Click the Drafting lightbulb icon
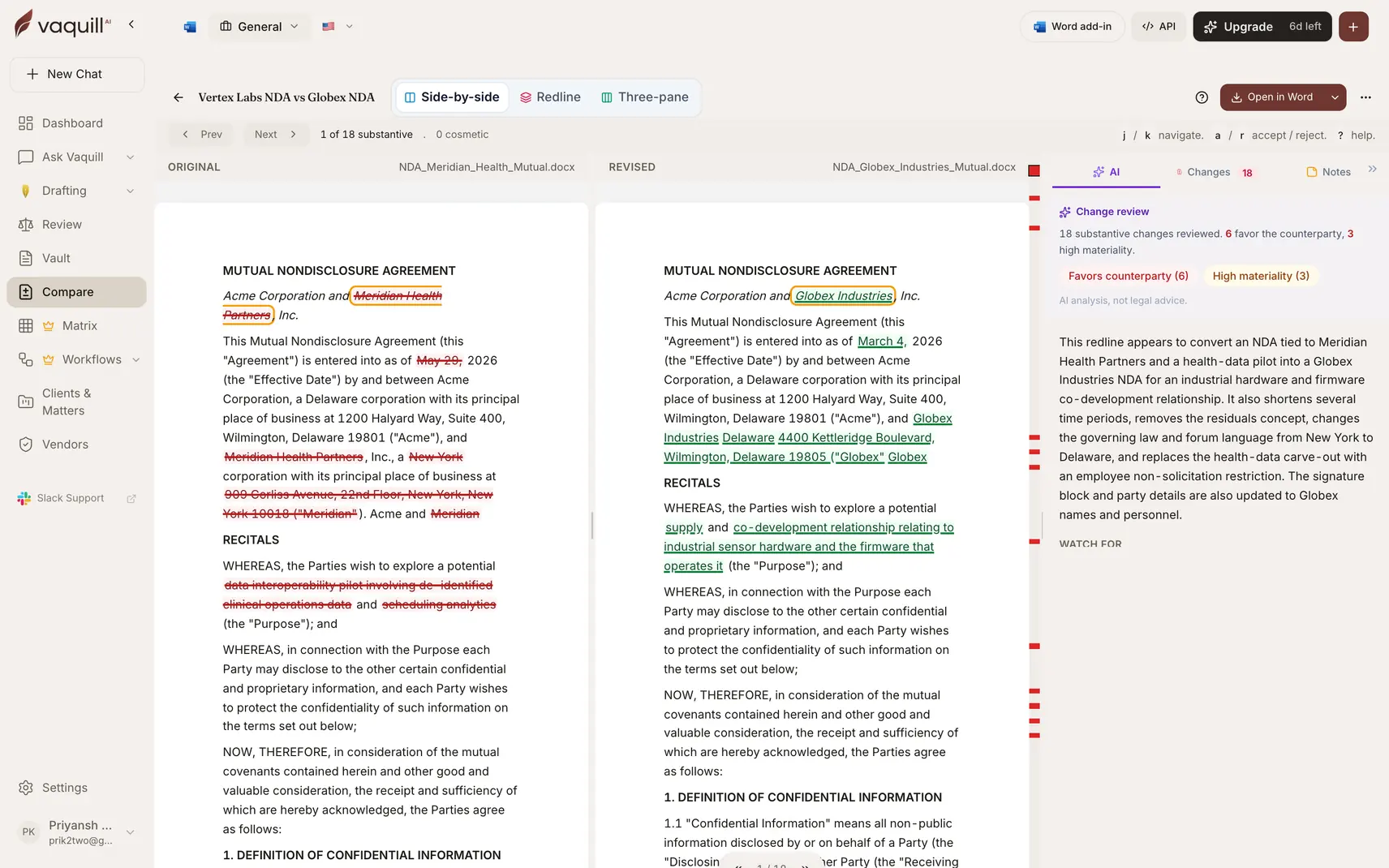The height and width of the screenshot is (868, 1389). point(25,191)
